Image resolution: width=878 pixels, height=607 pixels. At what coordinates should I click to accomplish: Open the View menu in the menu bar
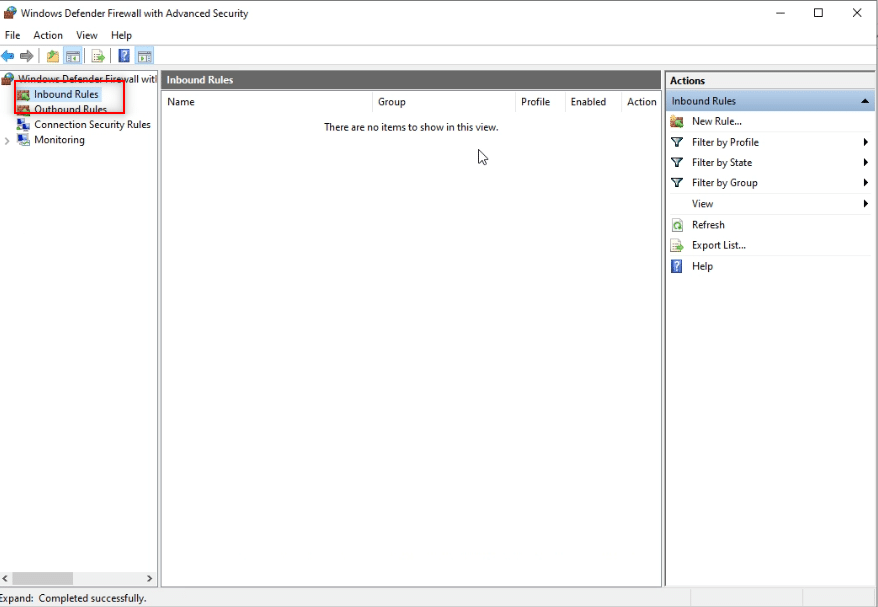[x=87, y=35]
